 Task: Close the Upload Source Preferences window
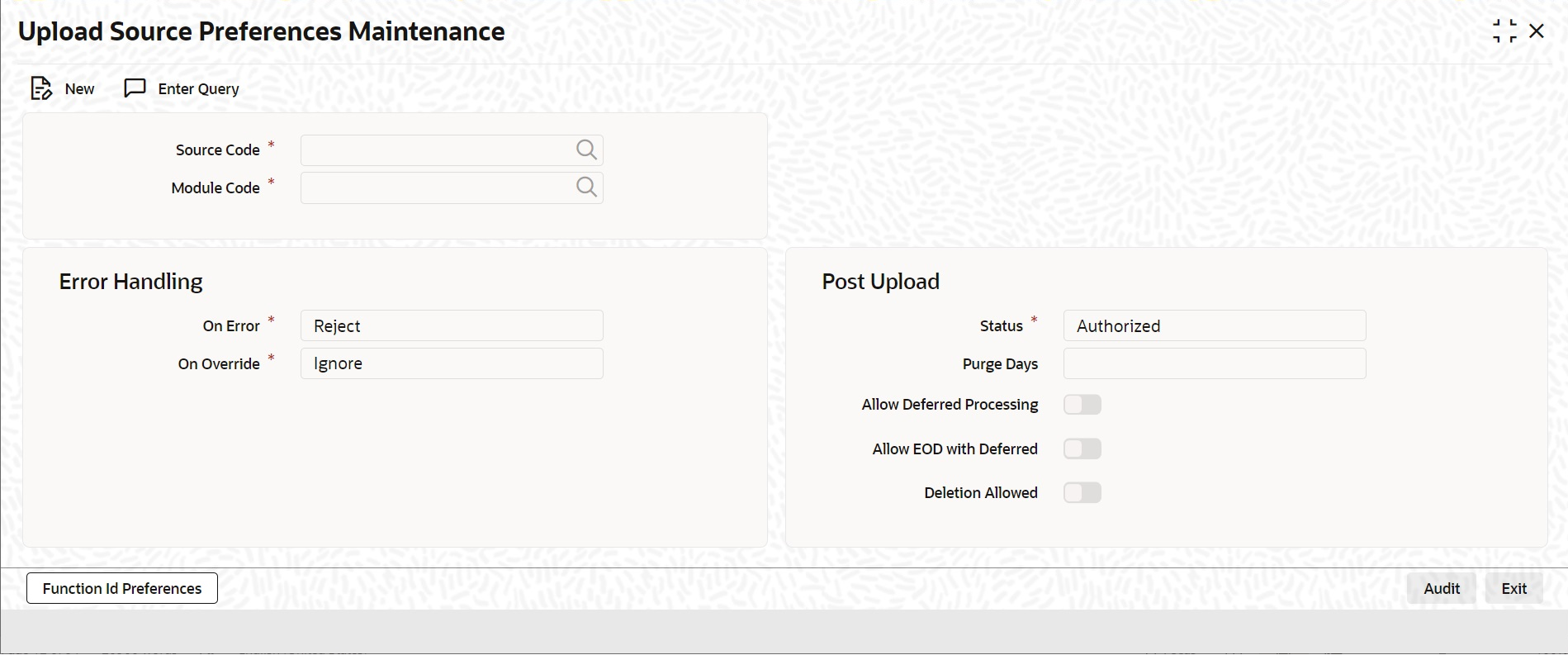pos(1537,31)
